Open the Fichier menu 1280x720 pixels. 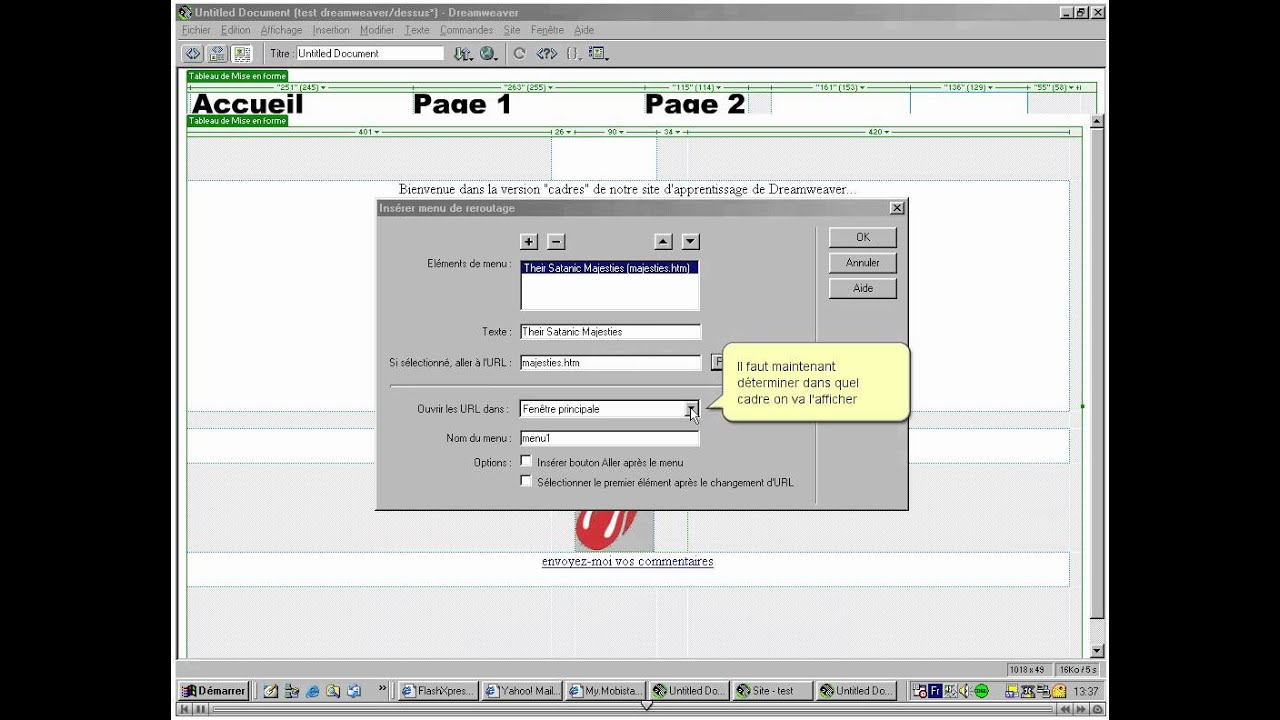196,30
